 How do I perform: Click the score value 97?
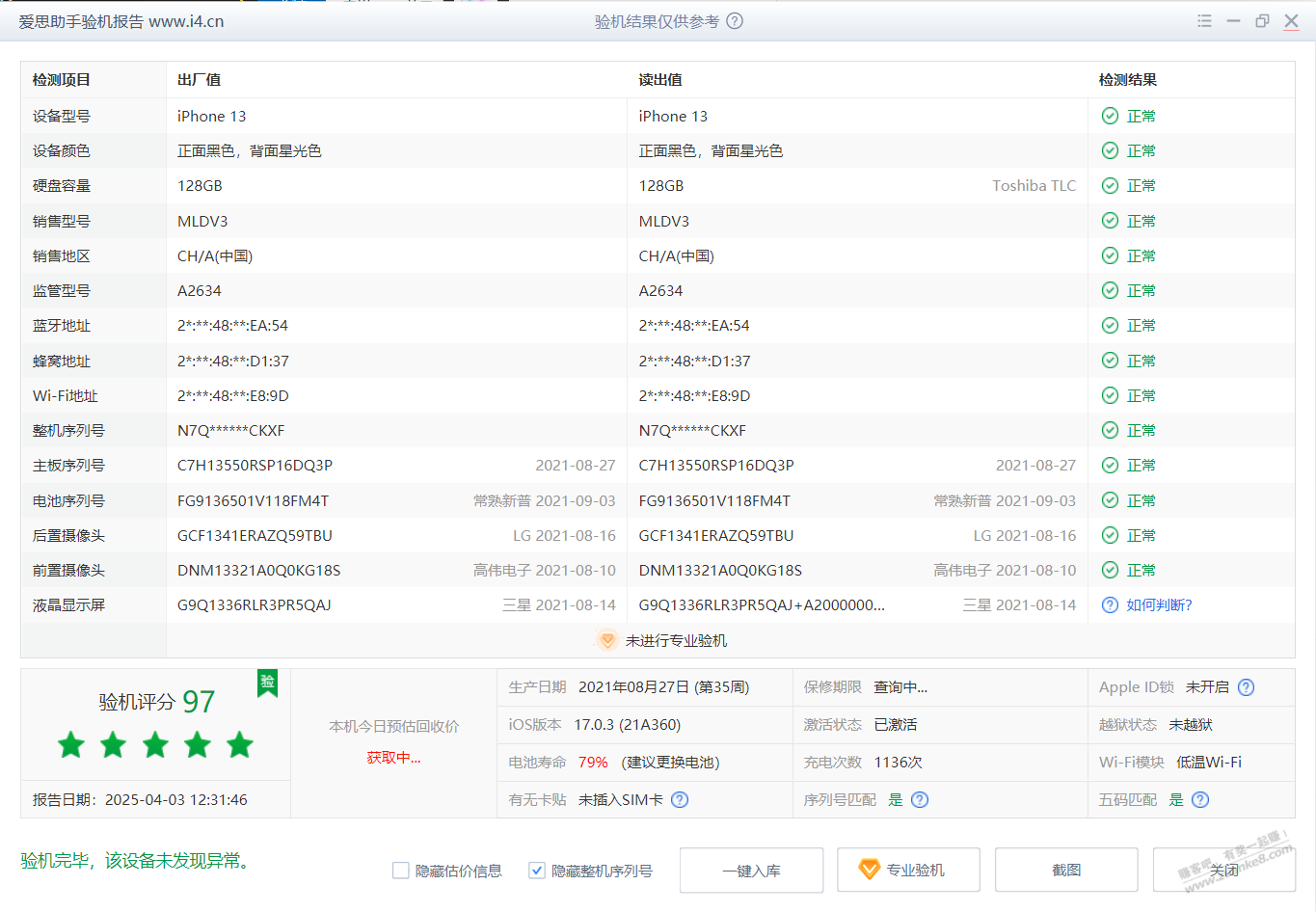click(199, 702)
